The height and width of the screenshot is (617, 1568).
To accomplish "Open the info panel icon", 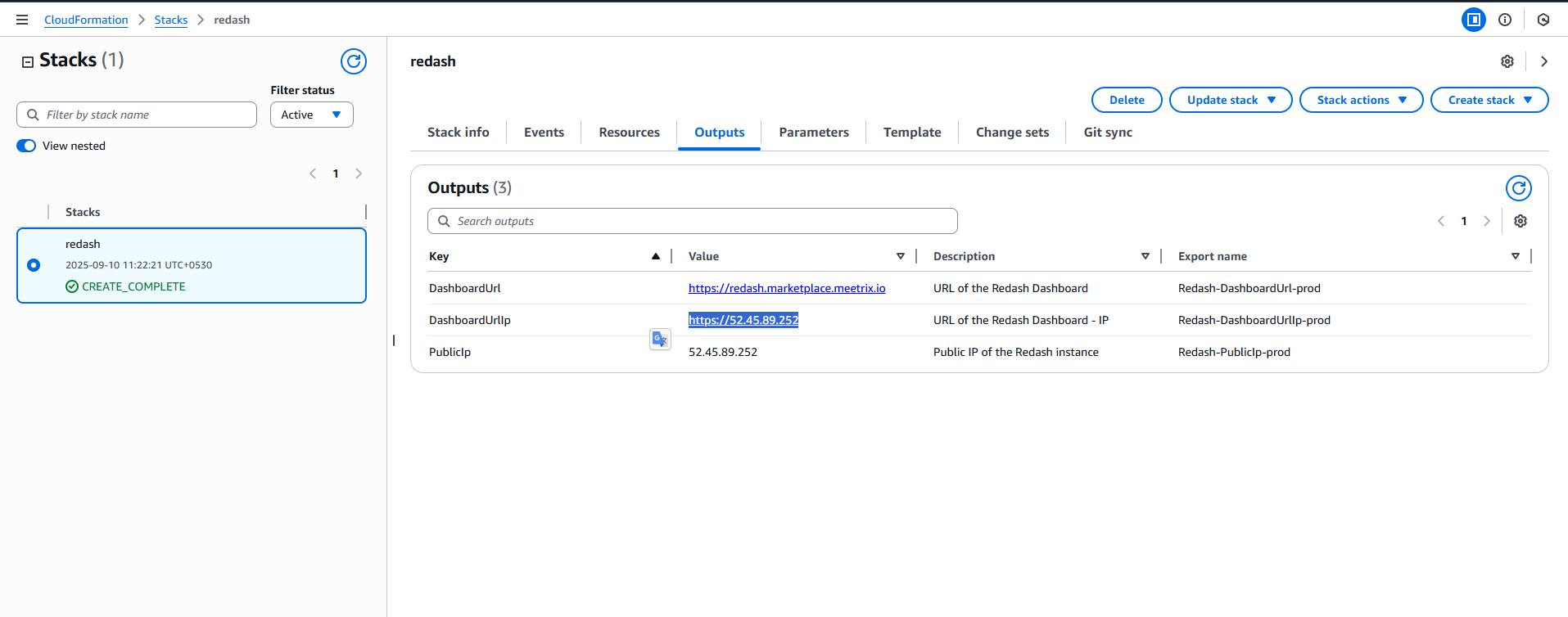I will tap(1505, 20).
